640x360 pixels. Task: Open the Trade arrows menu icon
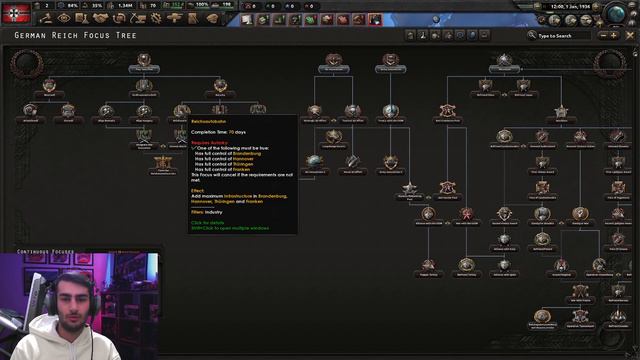pos(119,18)
